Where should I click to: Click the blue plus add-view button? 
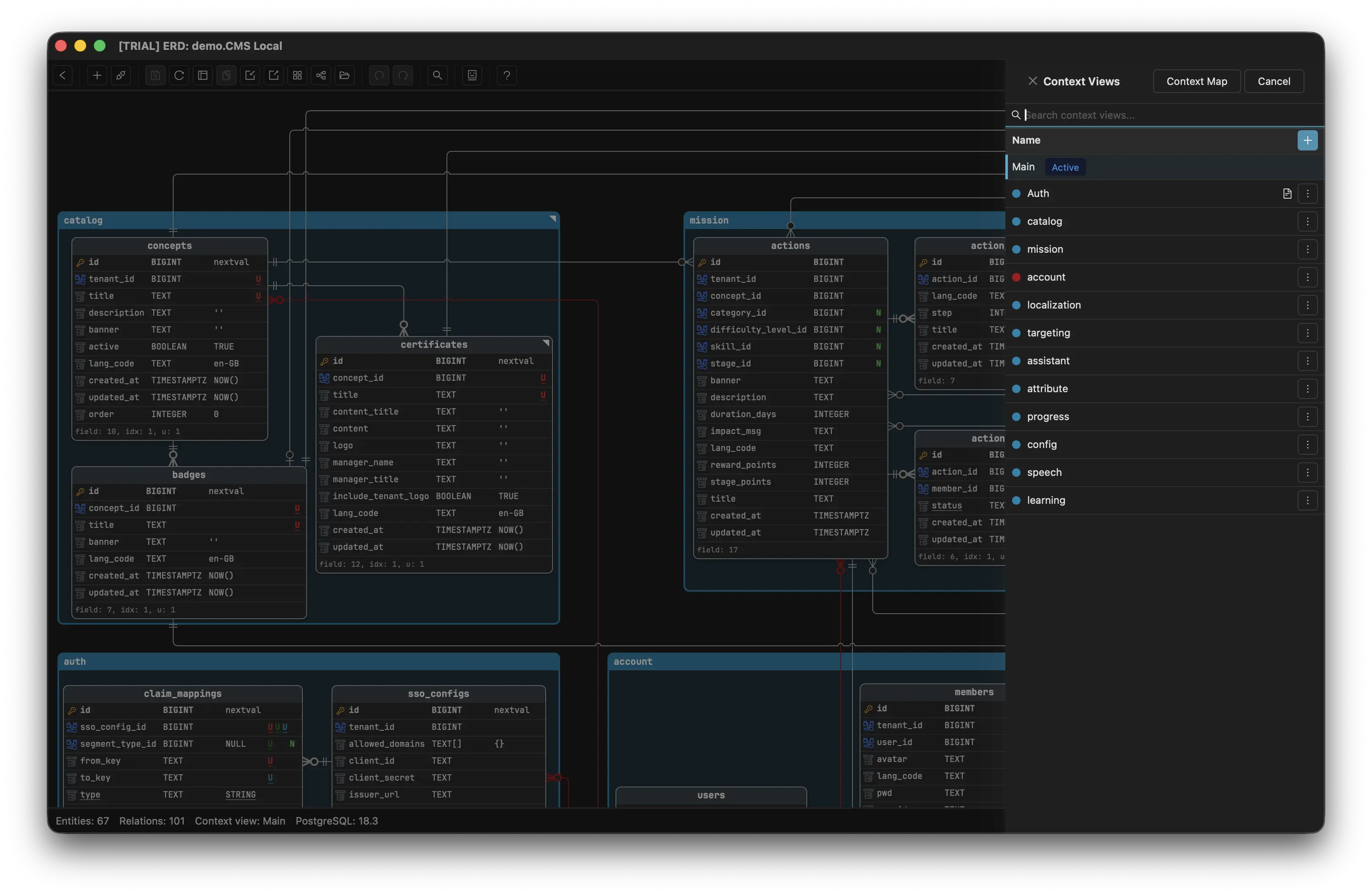coord(1307,140)
